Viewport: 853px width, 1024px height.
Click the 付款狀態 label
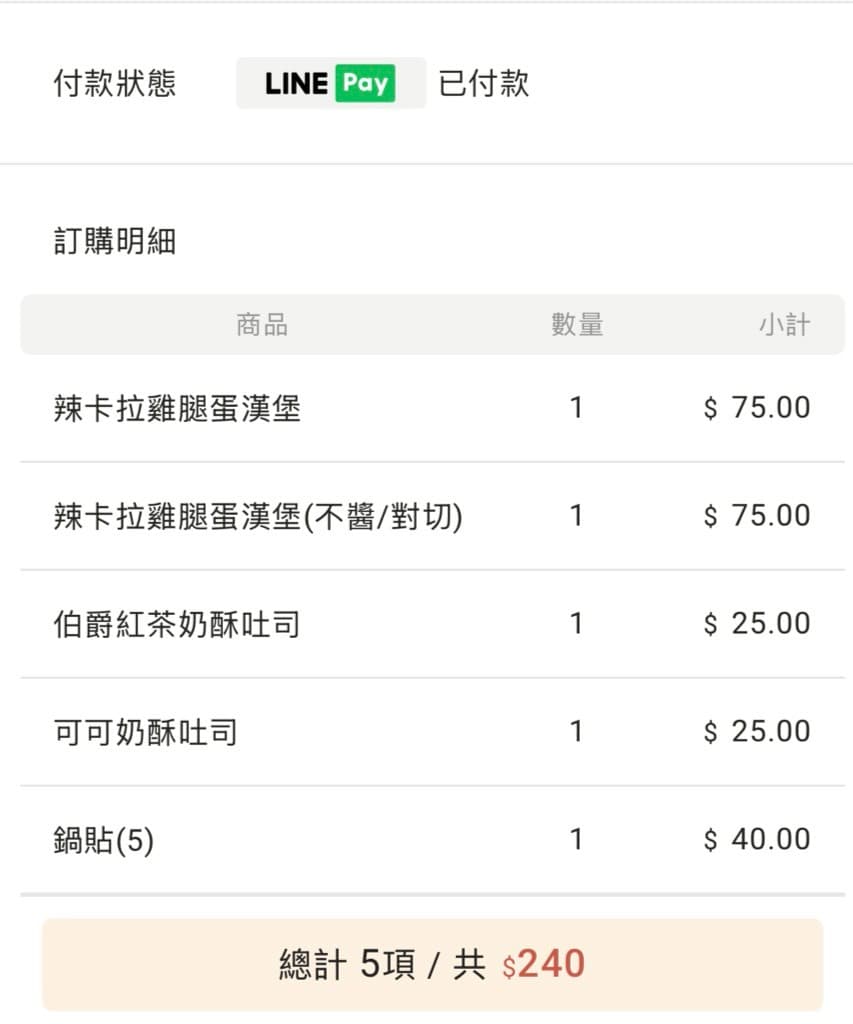tap(114, 83)
